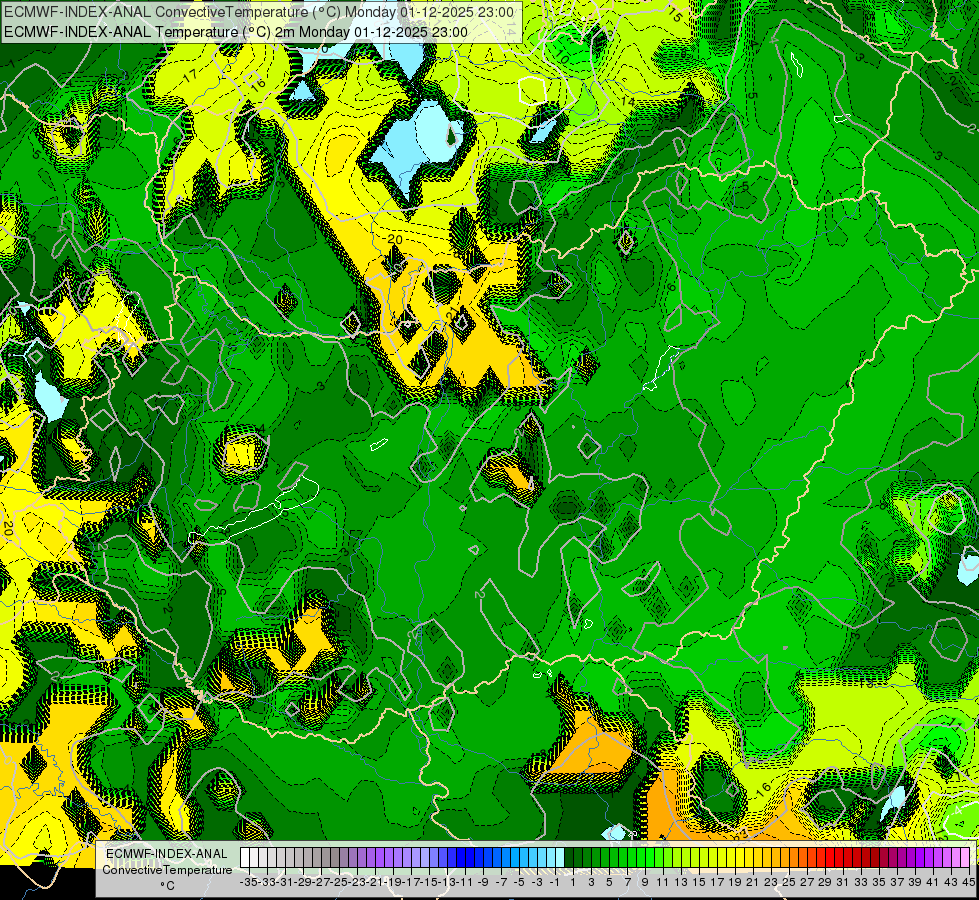Image resolution: width=979 pixels, height=900 pixels.
Task: Pick the red legend swatch above 31
Action: click(839, 857)
